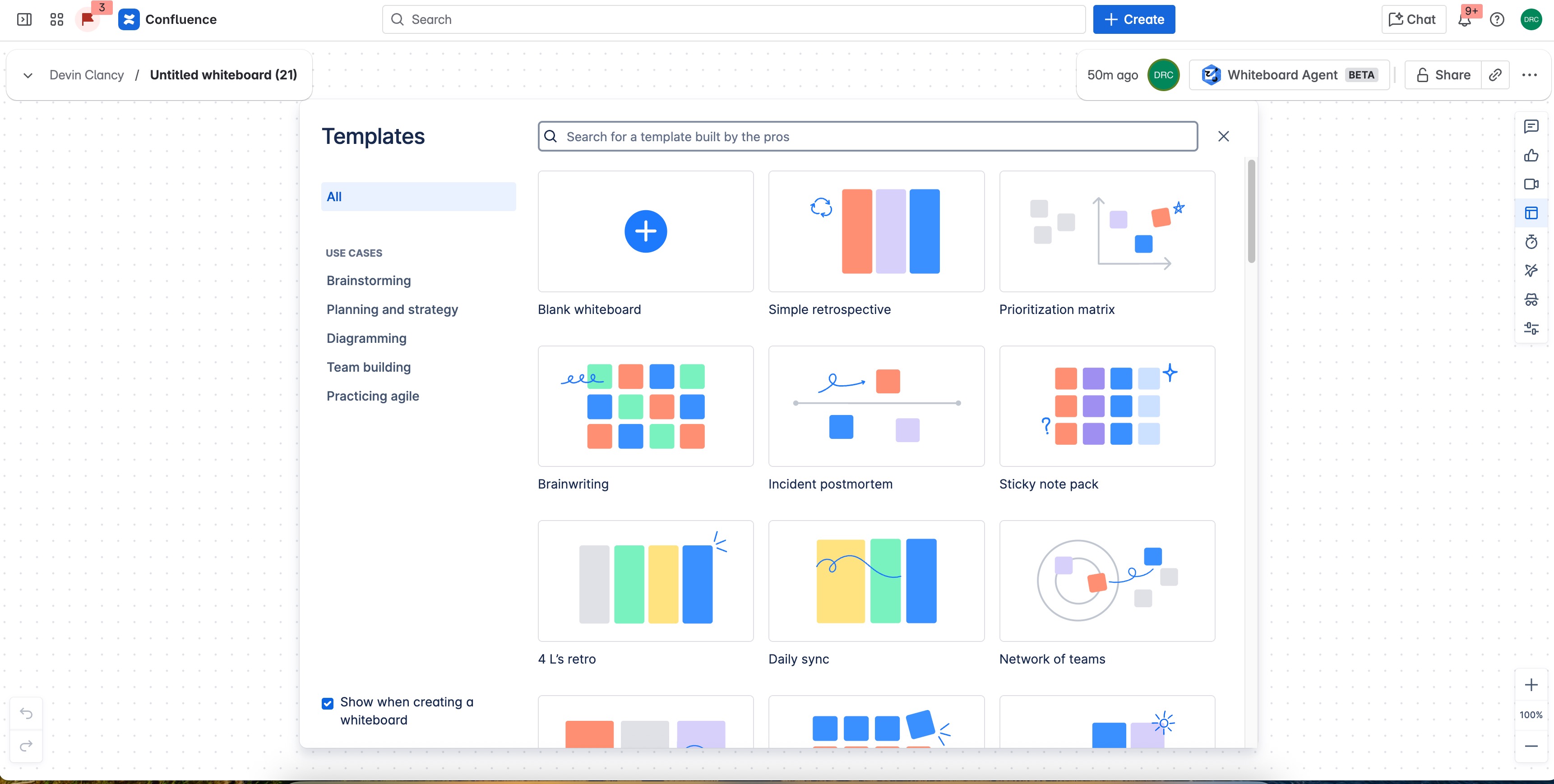Open the more actions ellipsis menu
The height and width of the screenshot is (784, 1554).
point(1529,75)
